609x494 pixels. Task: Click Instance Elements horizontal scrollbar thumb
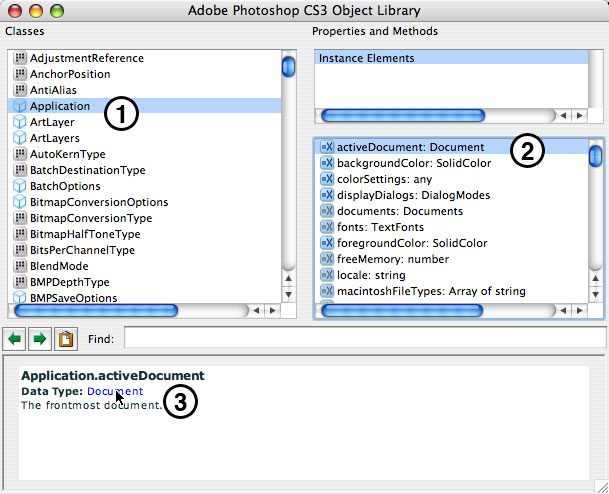[403, 115]
